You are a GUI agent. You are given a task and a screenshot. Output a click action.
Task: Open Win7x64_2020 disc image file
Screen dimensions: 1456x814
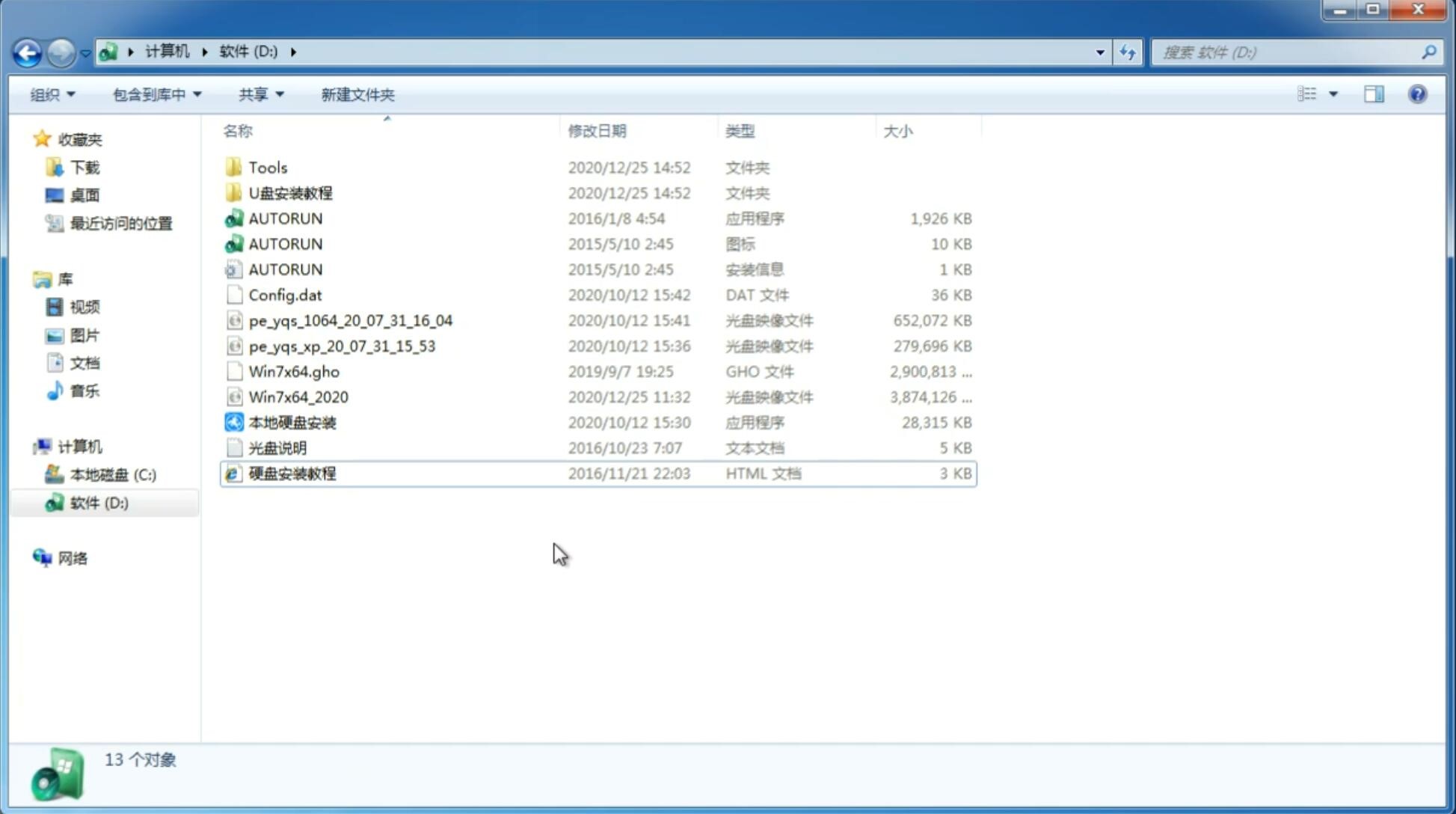point(298,397)
